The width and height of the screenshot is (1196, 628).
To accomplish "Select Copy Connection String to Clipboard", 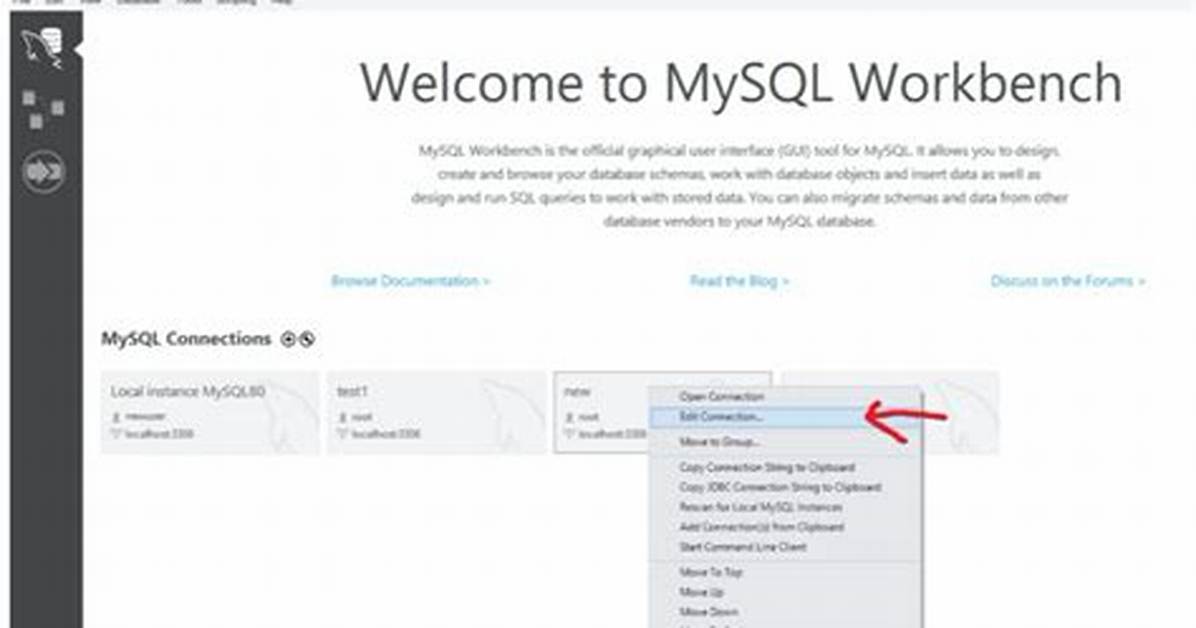I will tap(785, 467).
